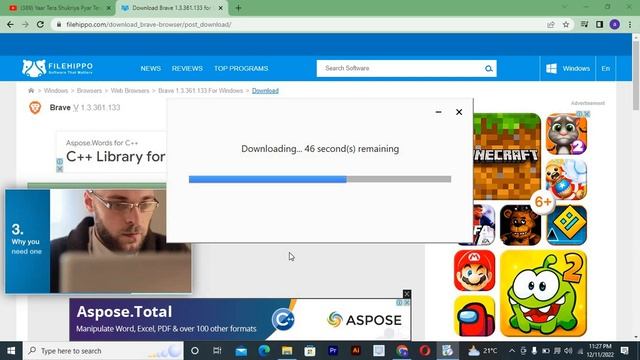Close the downloading dialog
640x360 pixels.
tap(459, 112)
